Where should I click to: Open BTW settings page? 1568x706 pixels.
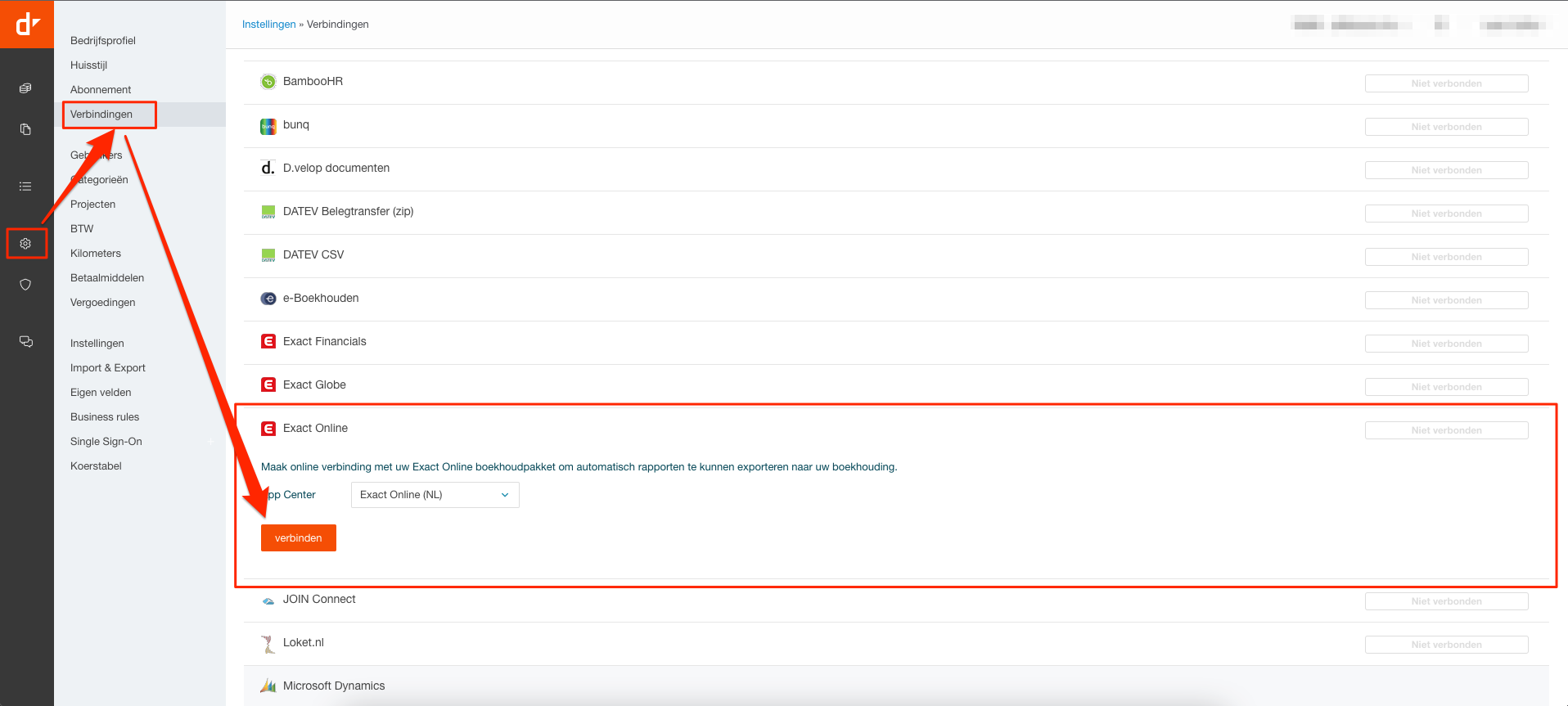(82, 228)
